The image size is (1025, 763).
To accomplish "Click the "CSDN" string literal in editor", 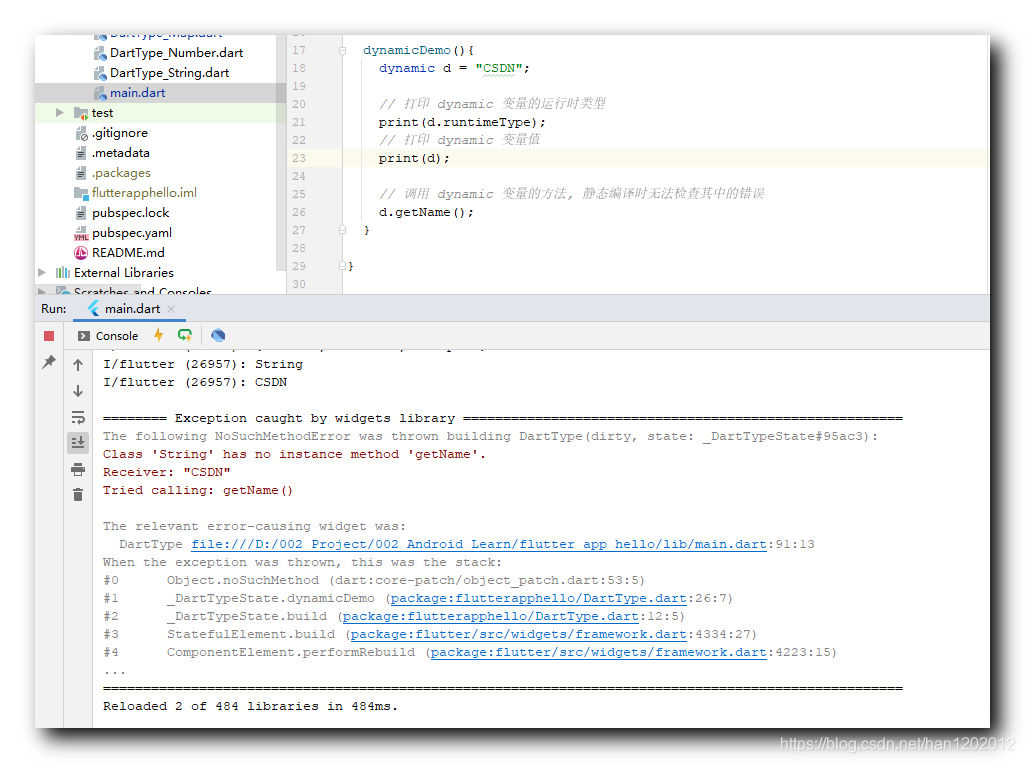I will coord(499,68).
